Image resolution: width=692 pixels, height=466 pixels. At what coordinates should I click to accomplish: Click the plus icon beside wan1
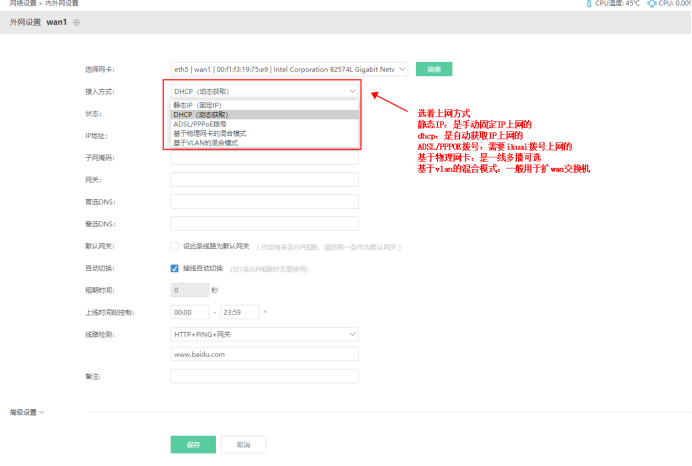(77, 22)
